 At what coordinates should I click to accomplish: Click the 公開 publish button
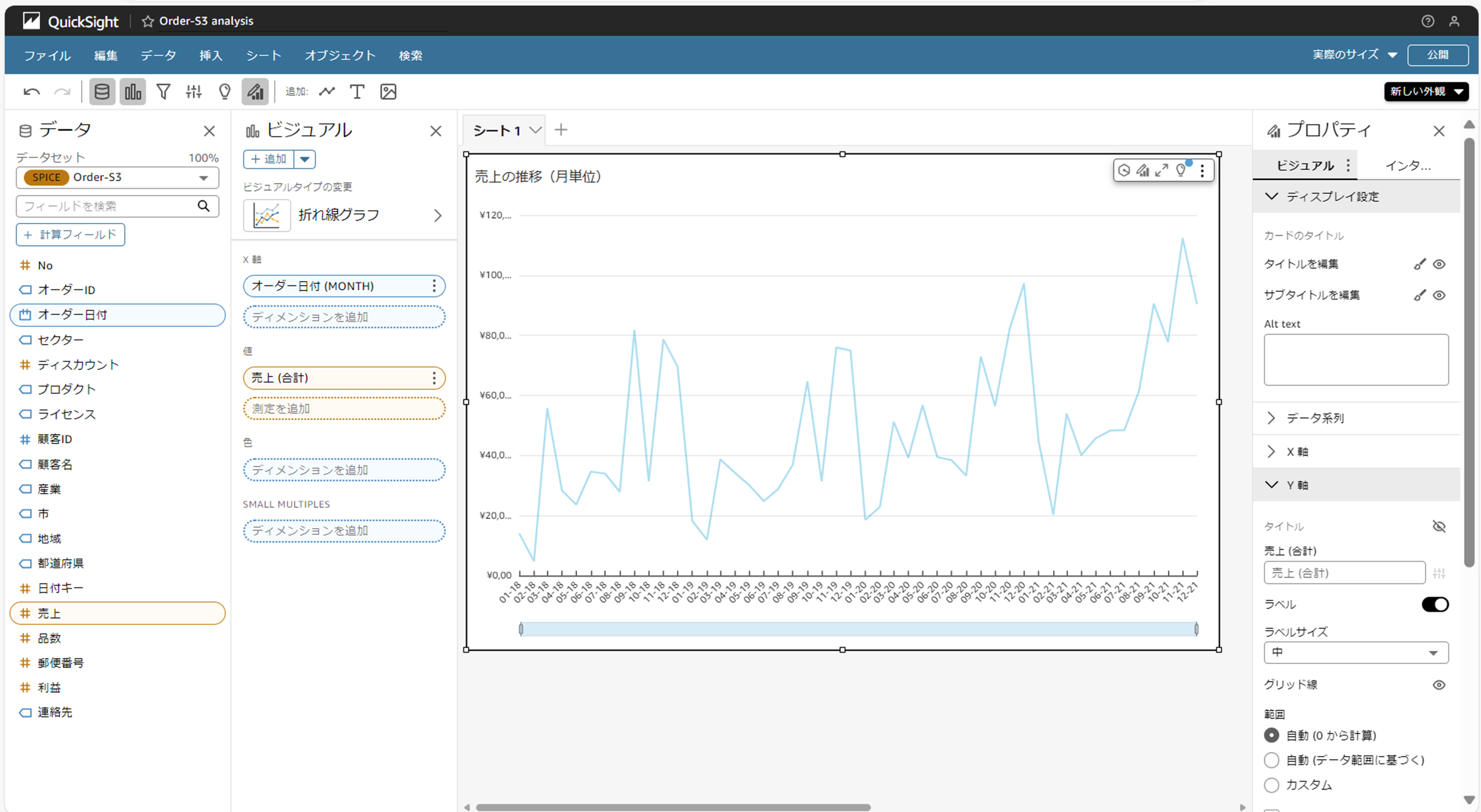[1437, 55]
